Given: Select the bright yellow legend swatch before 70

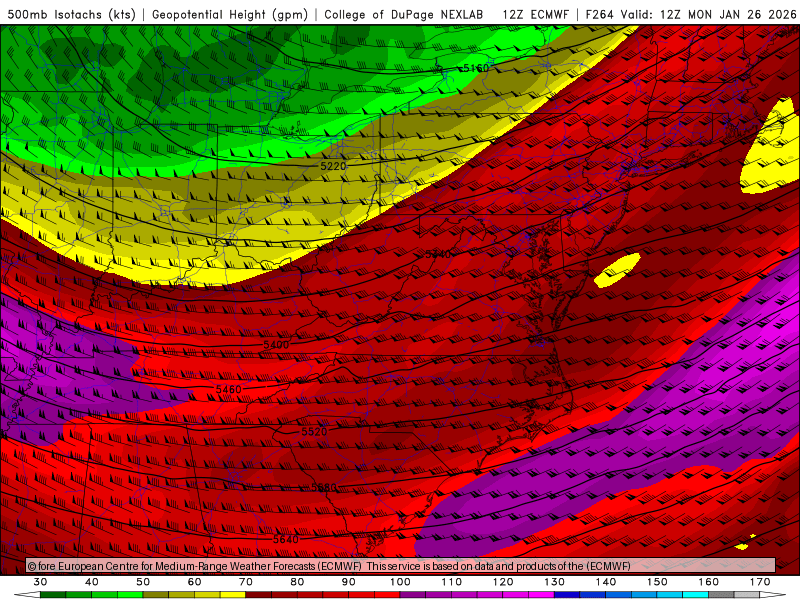Looking at the screenshot, I should coord(233,595).
